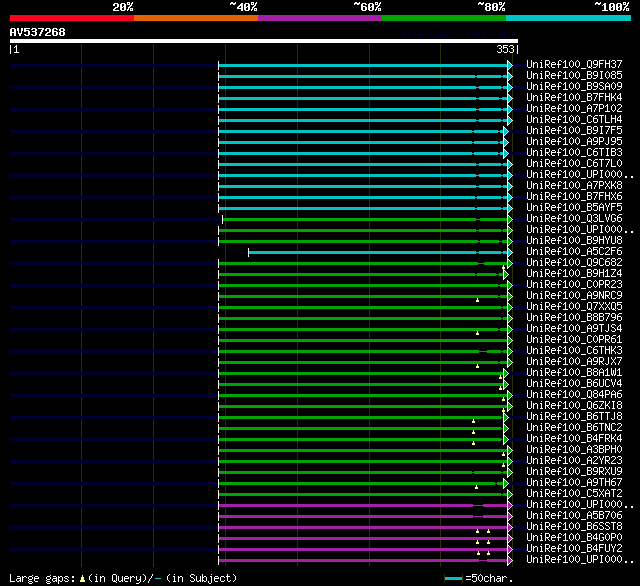Click the arrowhead ending the Q9FH37 alignment
Image resolution: width=640 pixels, height=586 pixels.
coord(510,65)
